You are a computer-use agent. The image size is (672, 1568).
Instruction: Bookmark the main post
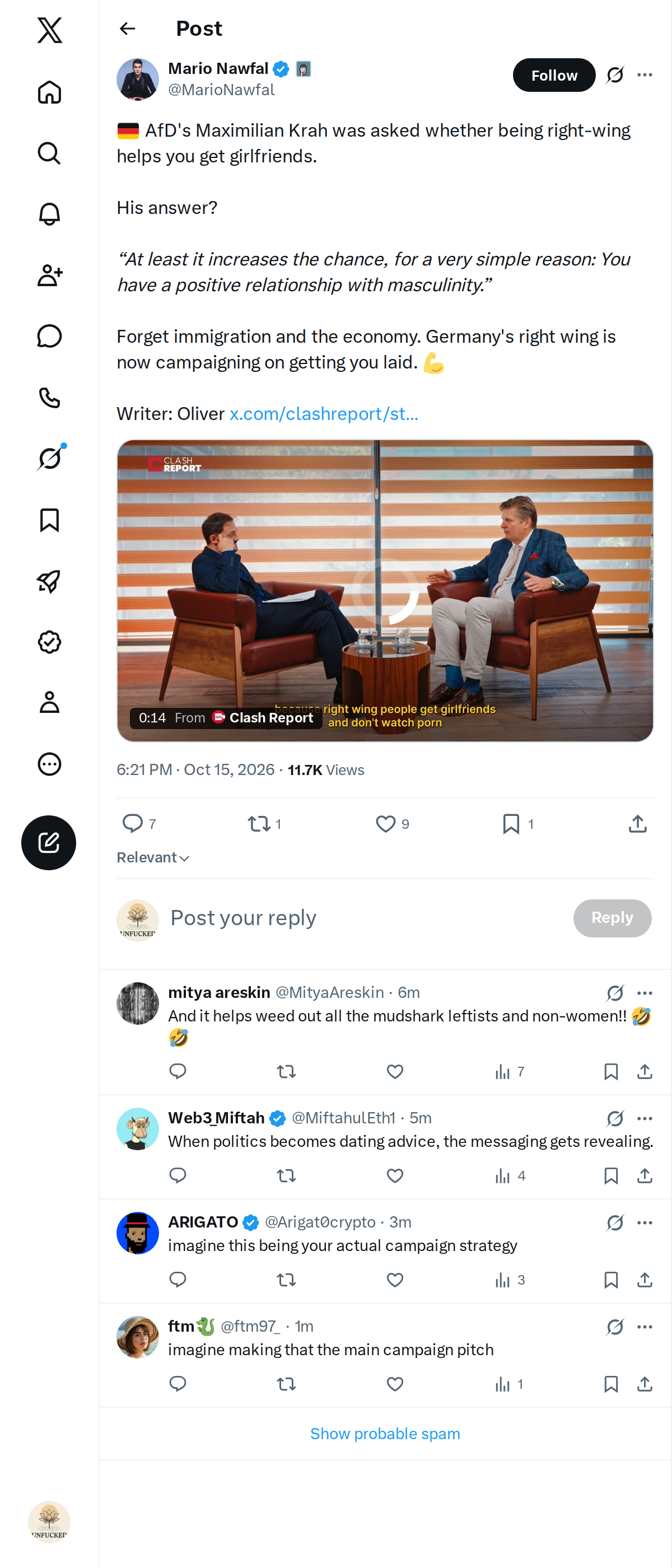(x=518, y=824)
